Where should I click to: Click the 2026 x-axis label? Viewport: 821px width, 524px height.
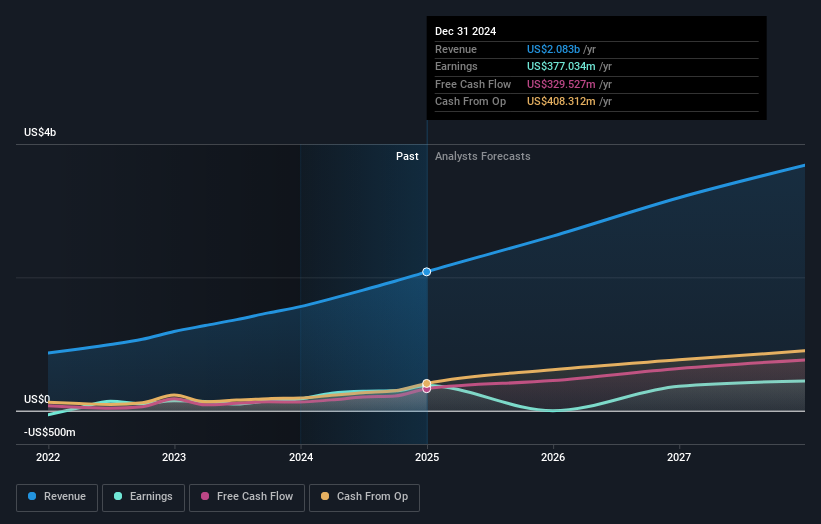point(553,457)
